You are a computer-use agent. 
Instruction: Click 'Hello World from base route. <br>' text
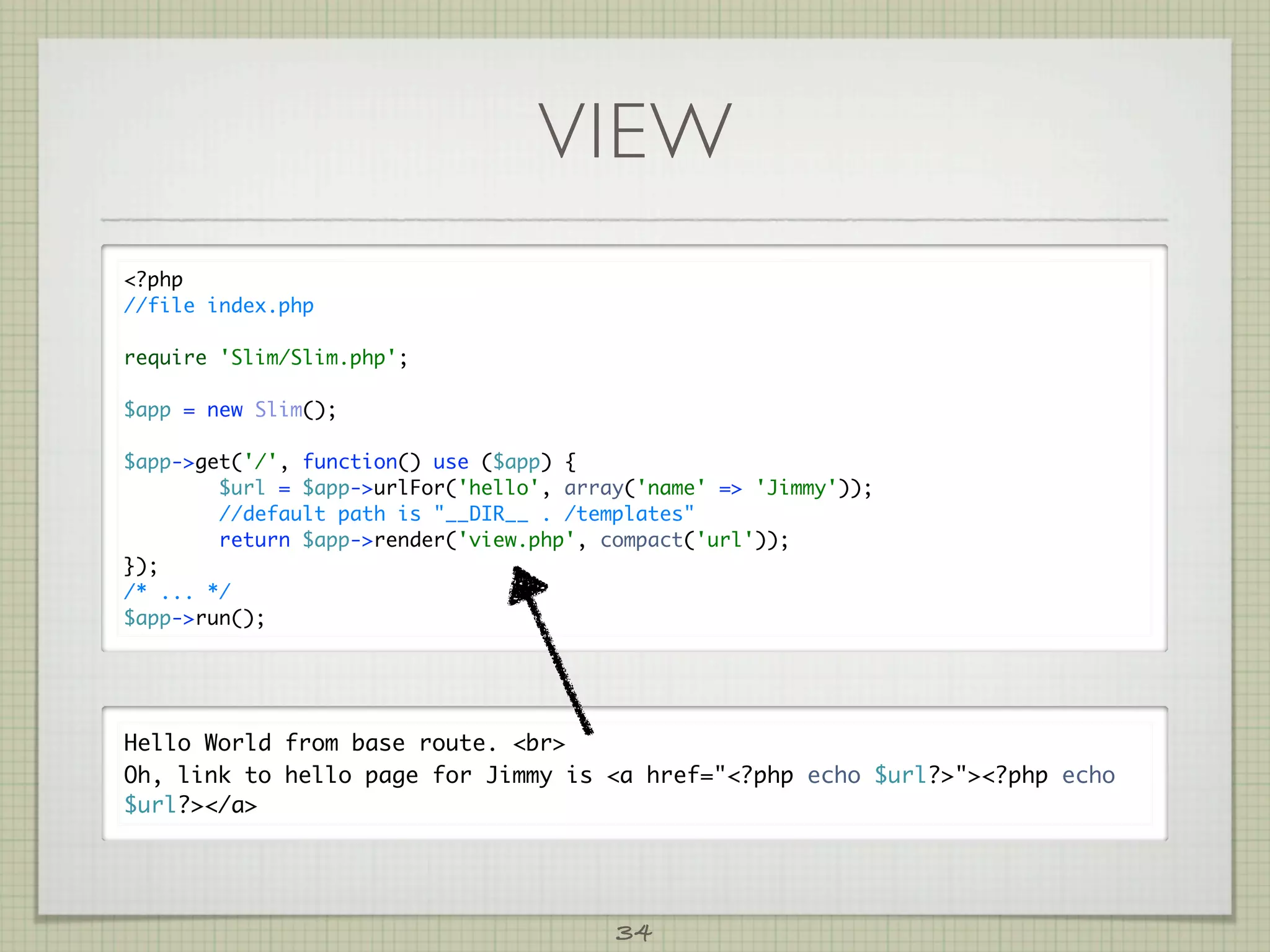344,743
